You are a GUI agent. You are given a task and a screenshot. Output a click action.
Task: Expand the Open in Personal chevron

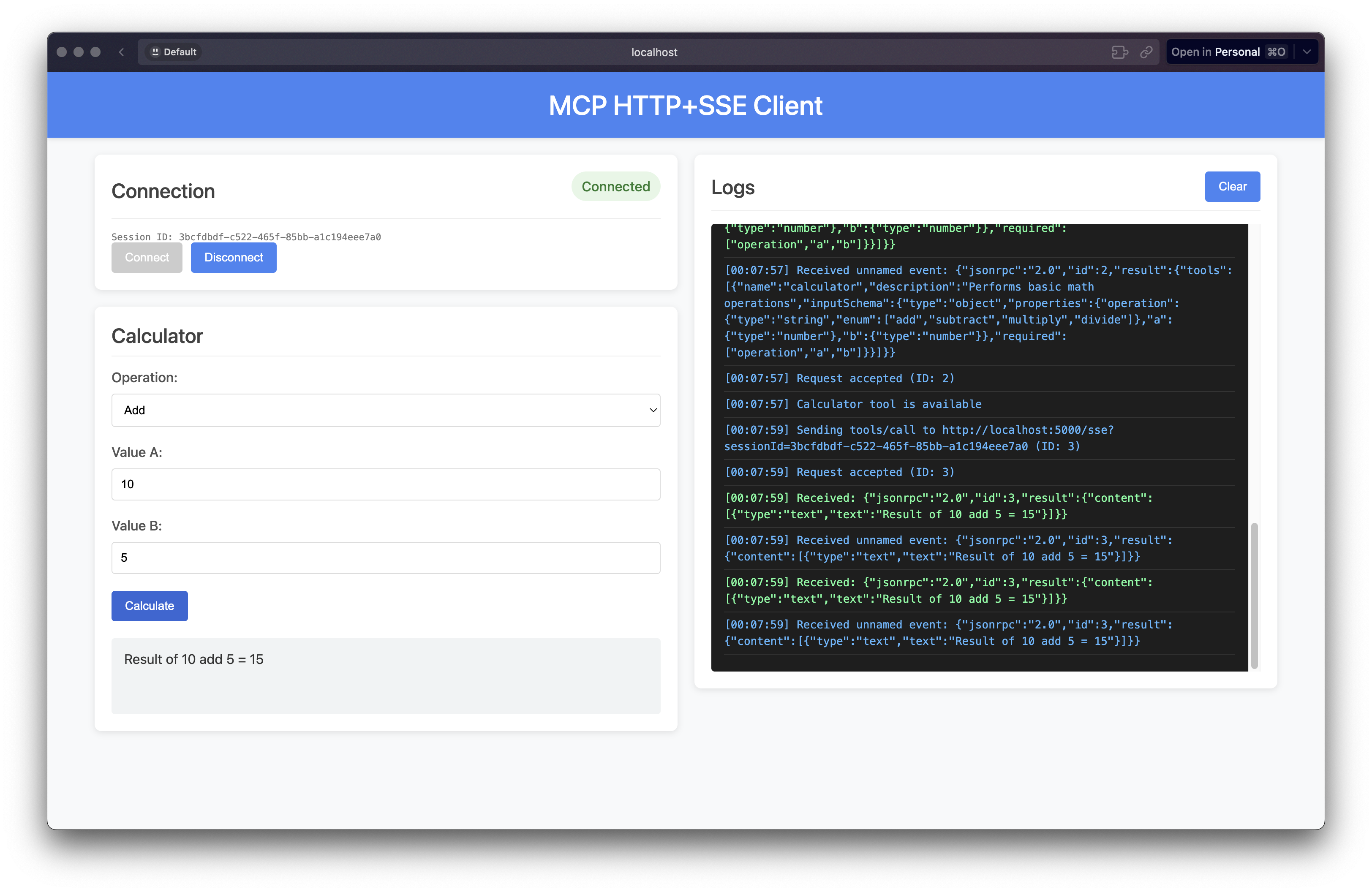click(x=1307, y=52)
